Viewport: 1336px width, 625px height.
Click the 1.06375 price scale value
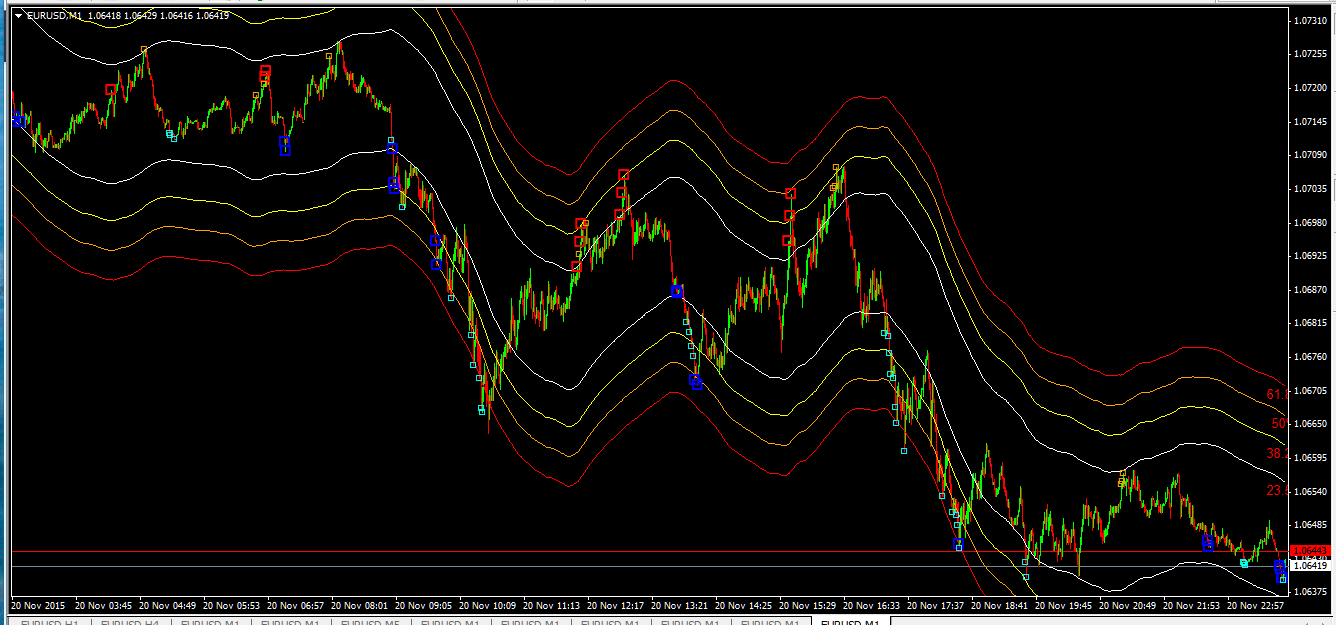tap(1309, 591)
